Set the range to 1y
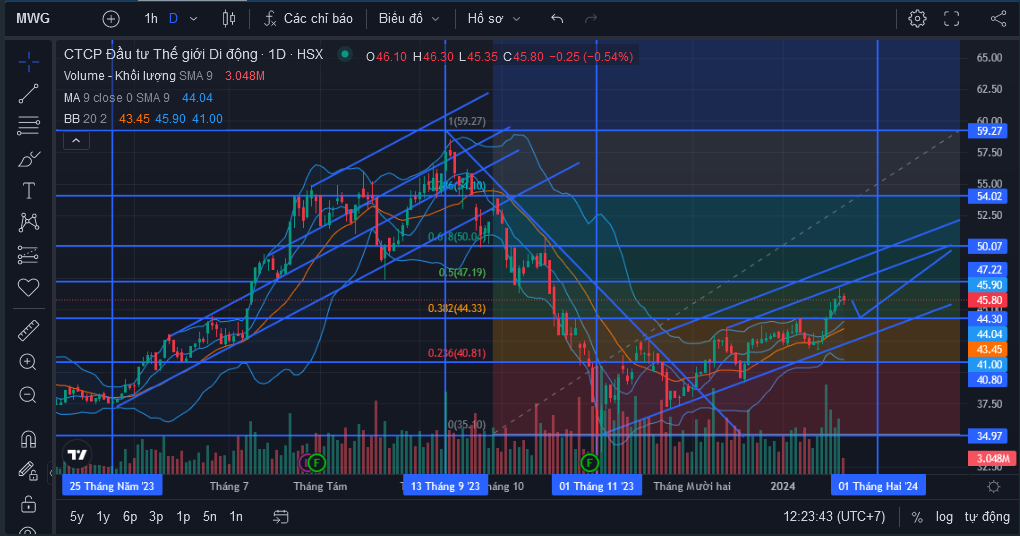1020x536 pixels. (103, 516)
